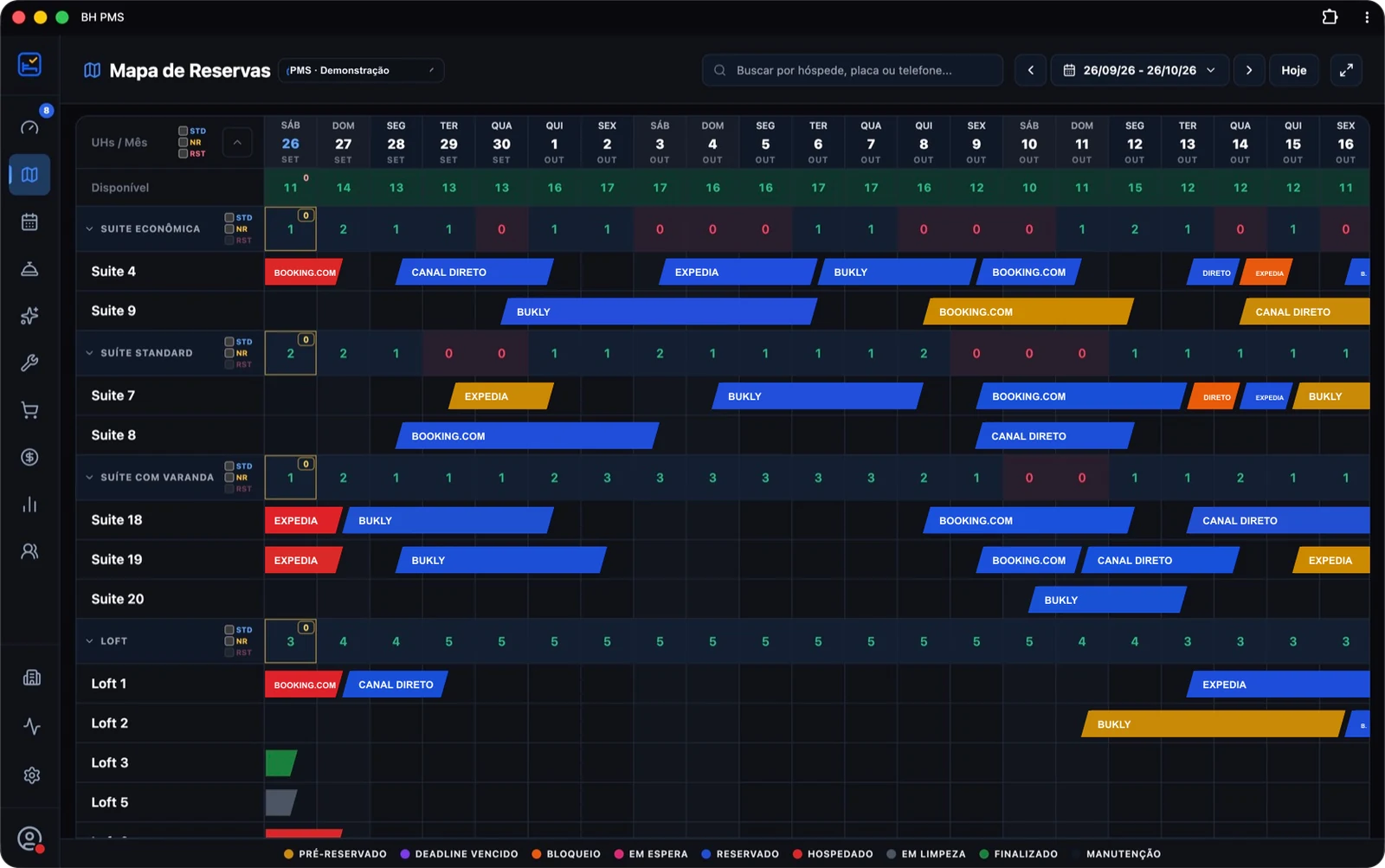1385x868 pixels.
Task: Click the BH PMS logo icon
Action: point(29,64)
